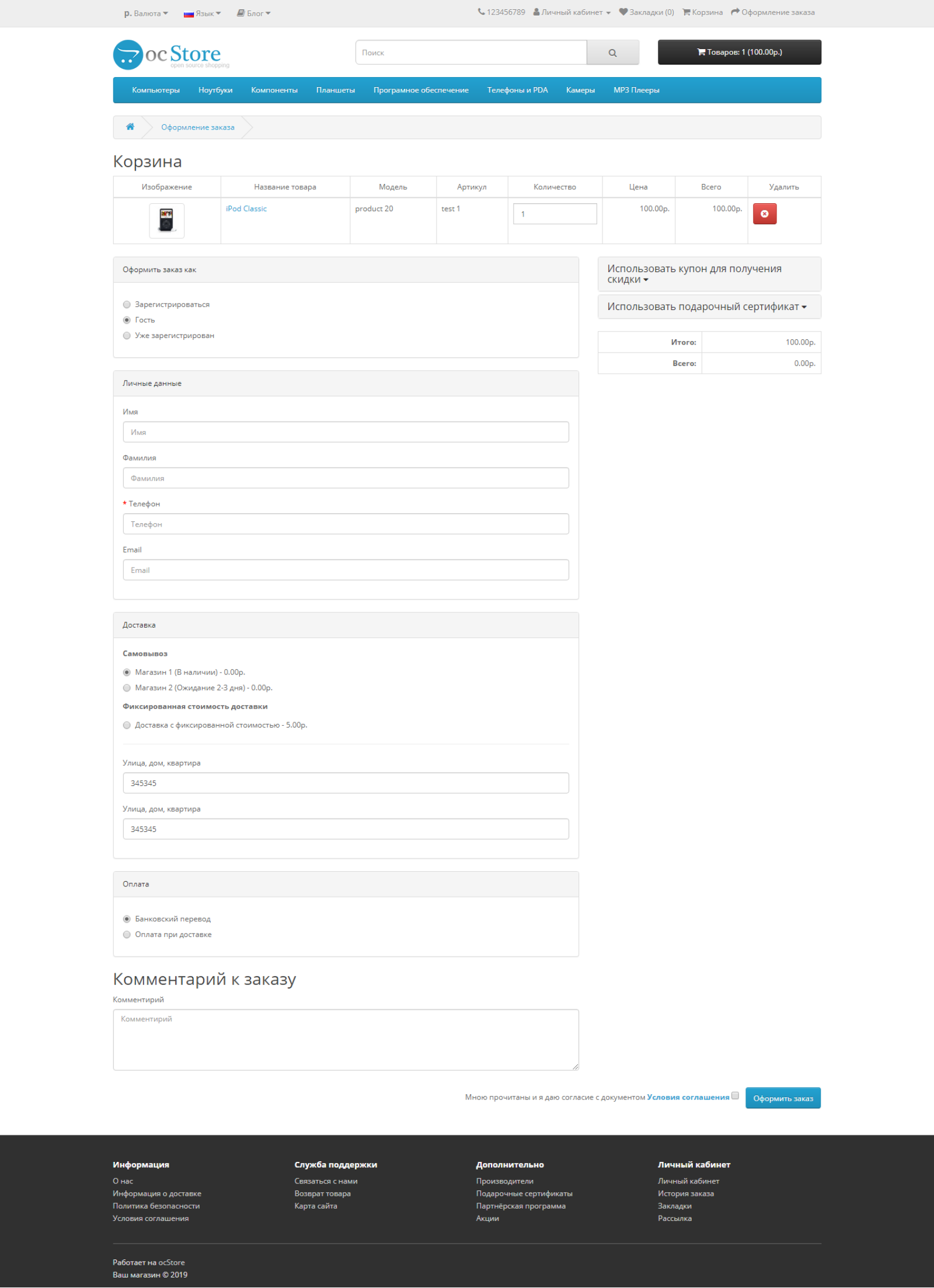Viewport: 934px width, 1288px height.
Task: Open the Валюта currency dropdown
Action: [x=146, y=13]
